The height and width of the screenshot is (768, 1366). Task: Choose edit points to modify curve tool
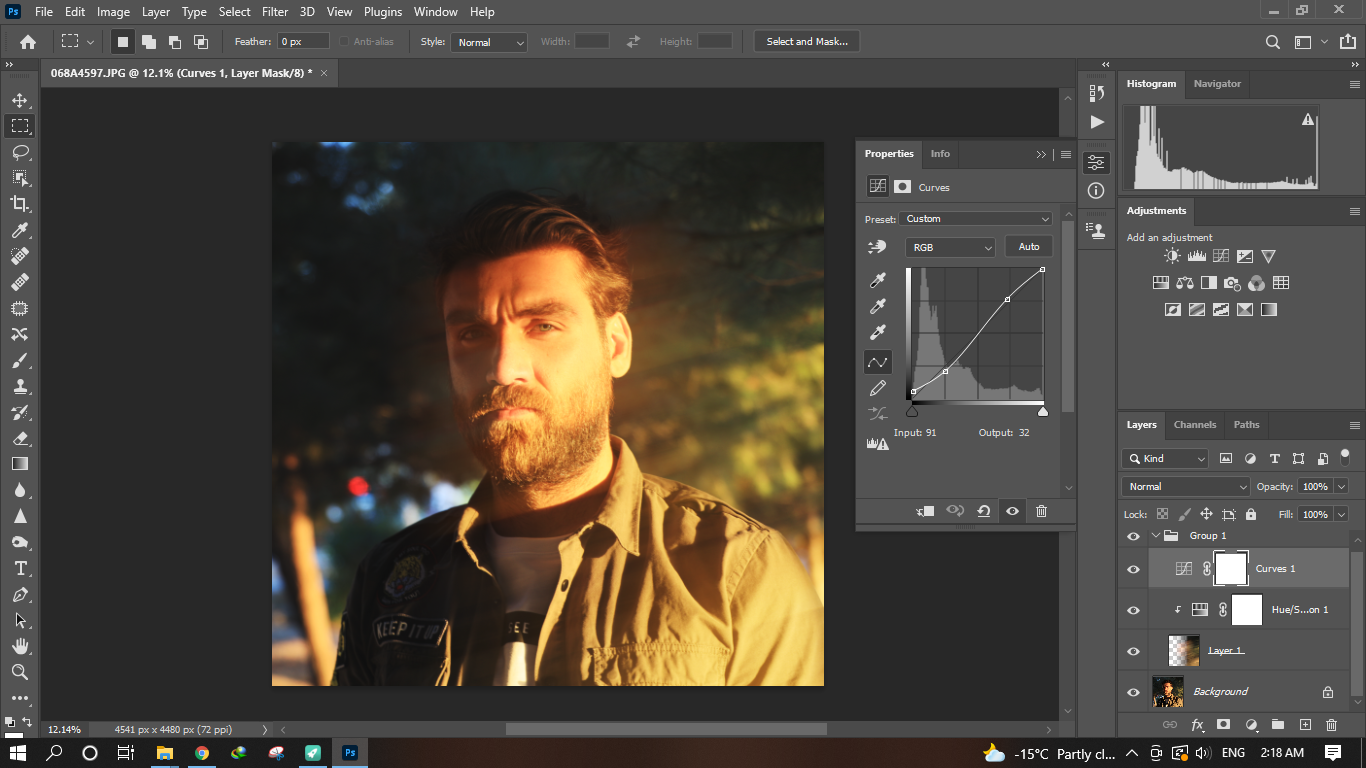pos(878,362)
